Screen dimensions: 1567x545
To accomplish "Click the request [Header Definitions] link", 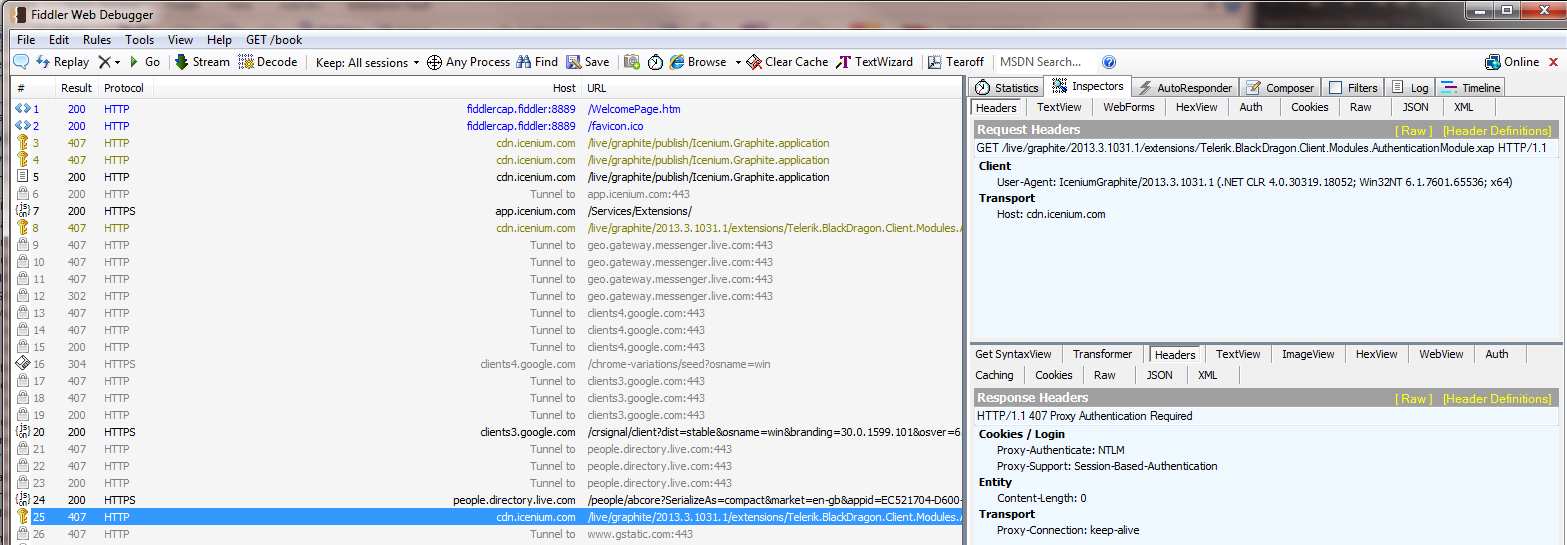I will 1496,131.
